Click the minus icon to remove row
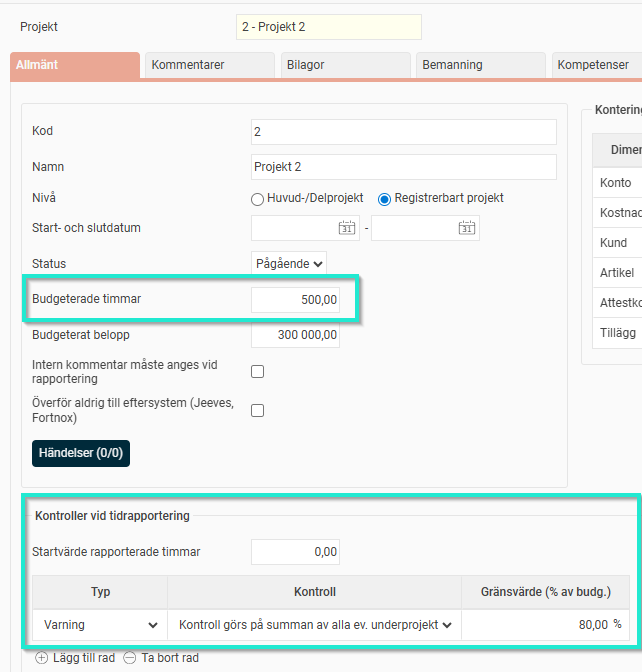The width and height of the screenshot is (642, 672). (132, 658)
